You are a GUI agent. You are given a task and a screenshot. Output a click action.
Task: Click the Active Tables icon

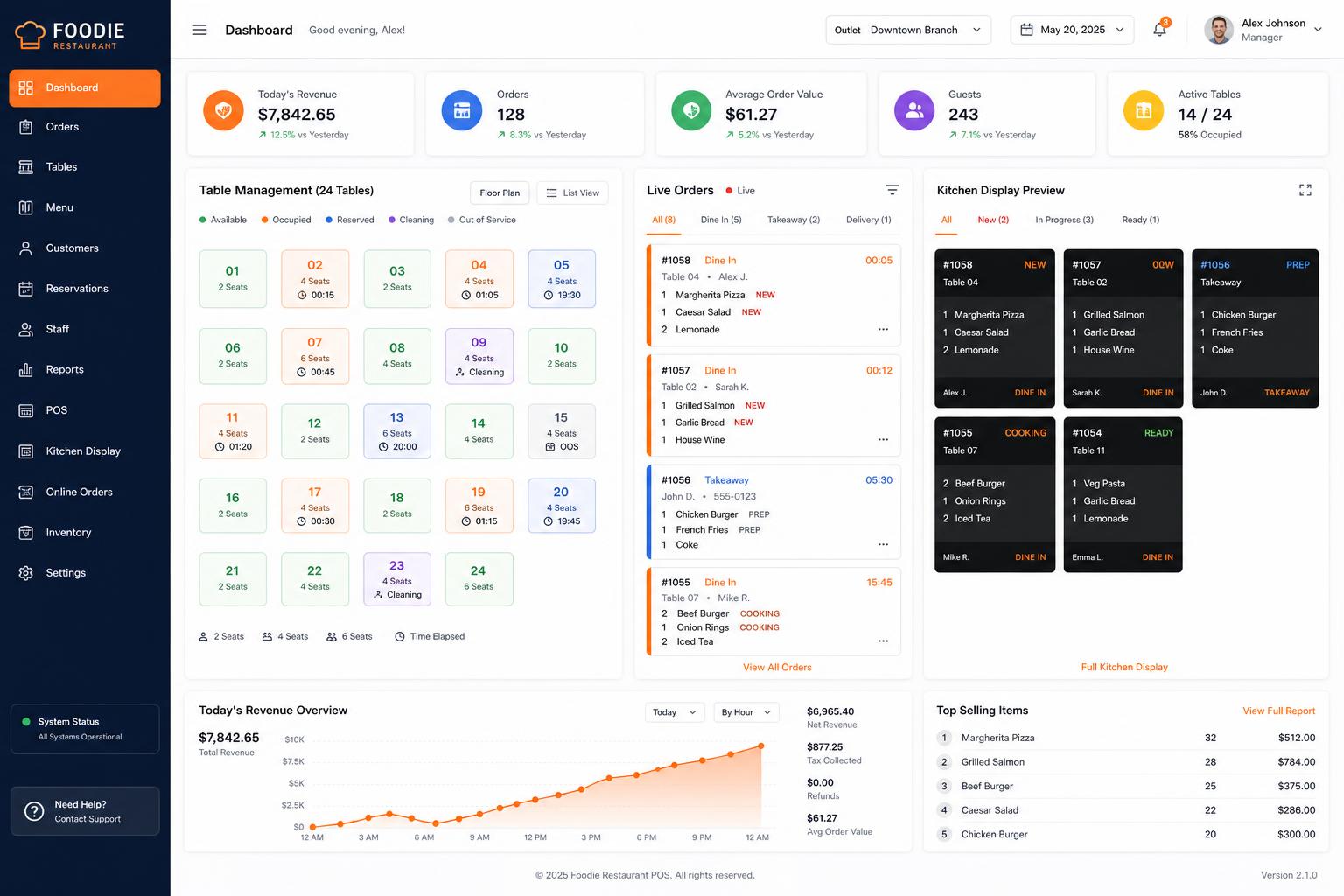point(1143,111)
